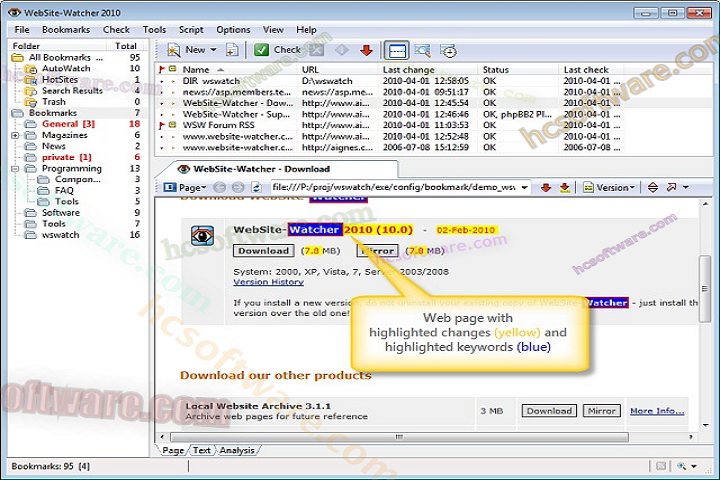Click the browser forward arrow icon
This screenshot has width=720, height=480.
click(x=238, y=187)
